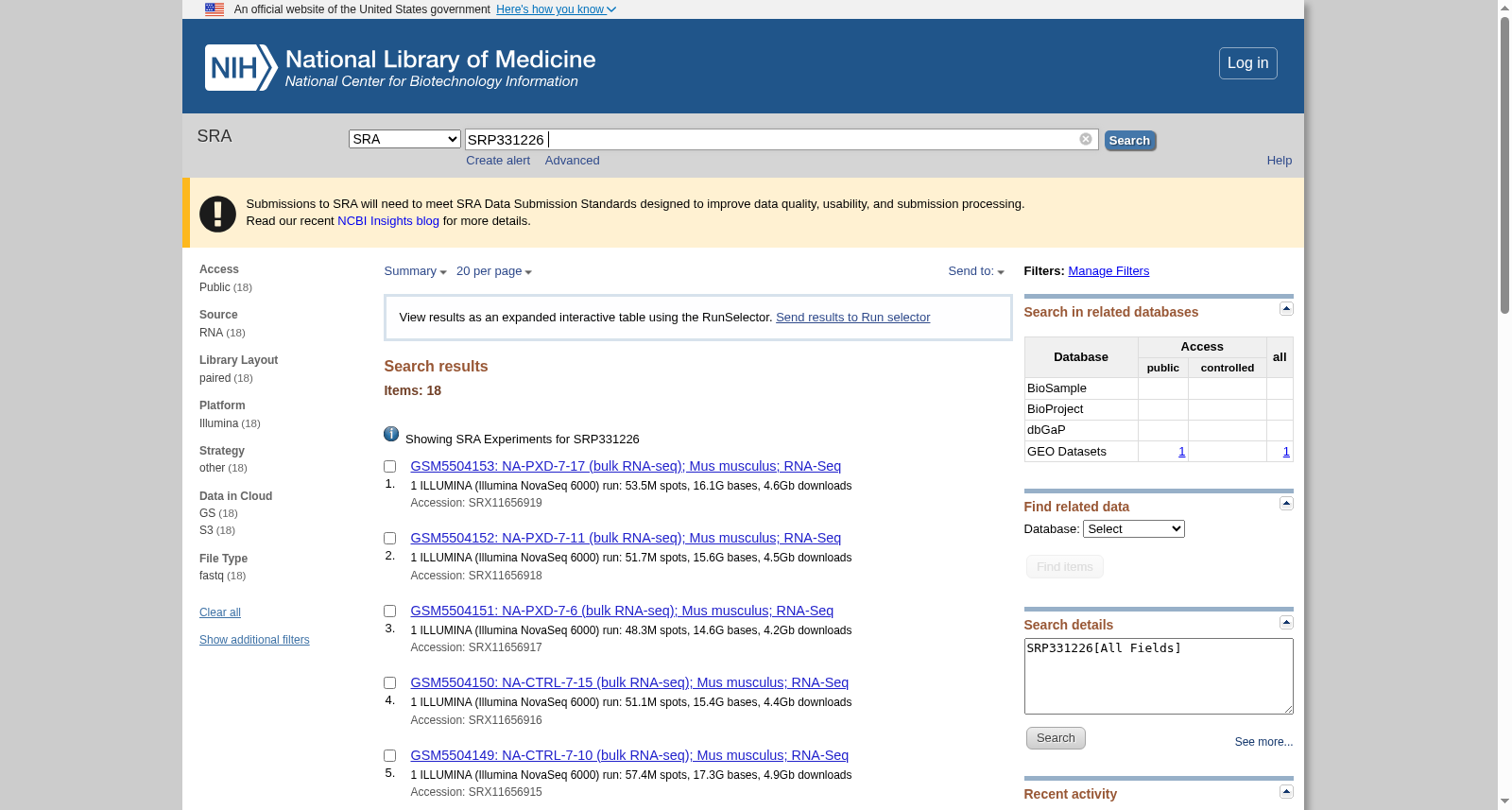Viewport: 1512px width, 810px height.
Task: Select checkbox for GSM5504149 NA-CTRL-7-10 result
Action: [389, 756]
